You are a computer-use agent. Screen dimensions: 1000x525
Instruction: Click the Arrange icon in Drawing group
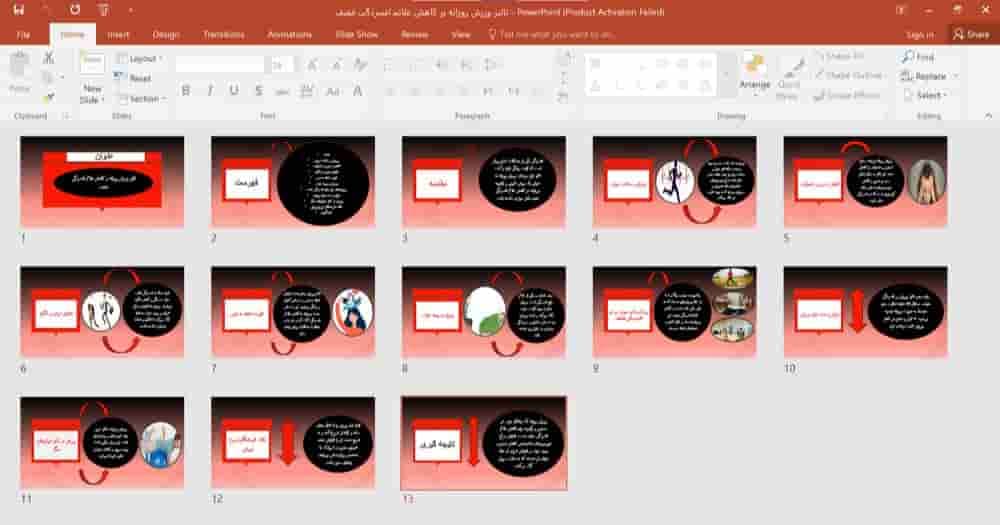pyautogui.click(x=755, y=73)
